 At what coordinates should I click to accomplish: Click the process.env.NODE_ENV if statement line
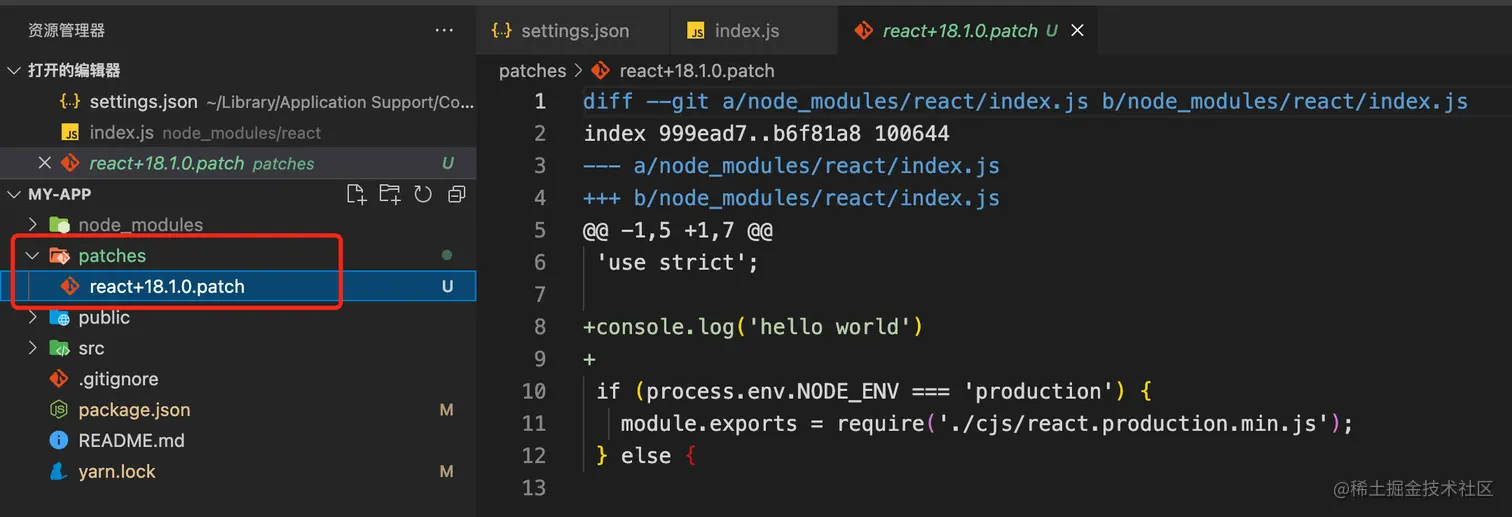(x=875, y=391)
